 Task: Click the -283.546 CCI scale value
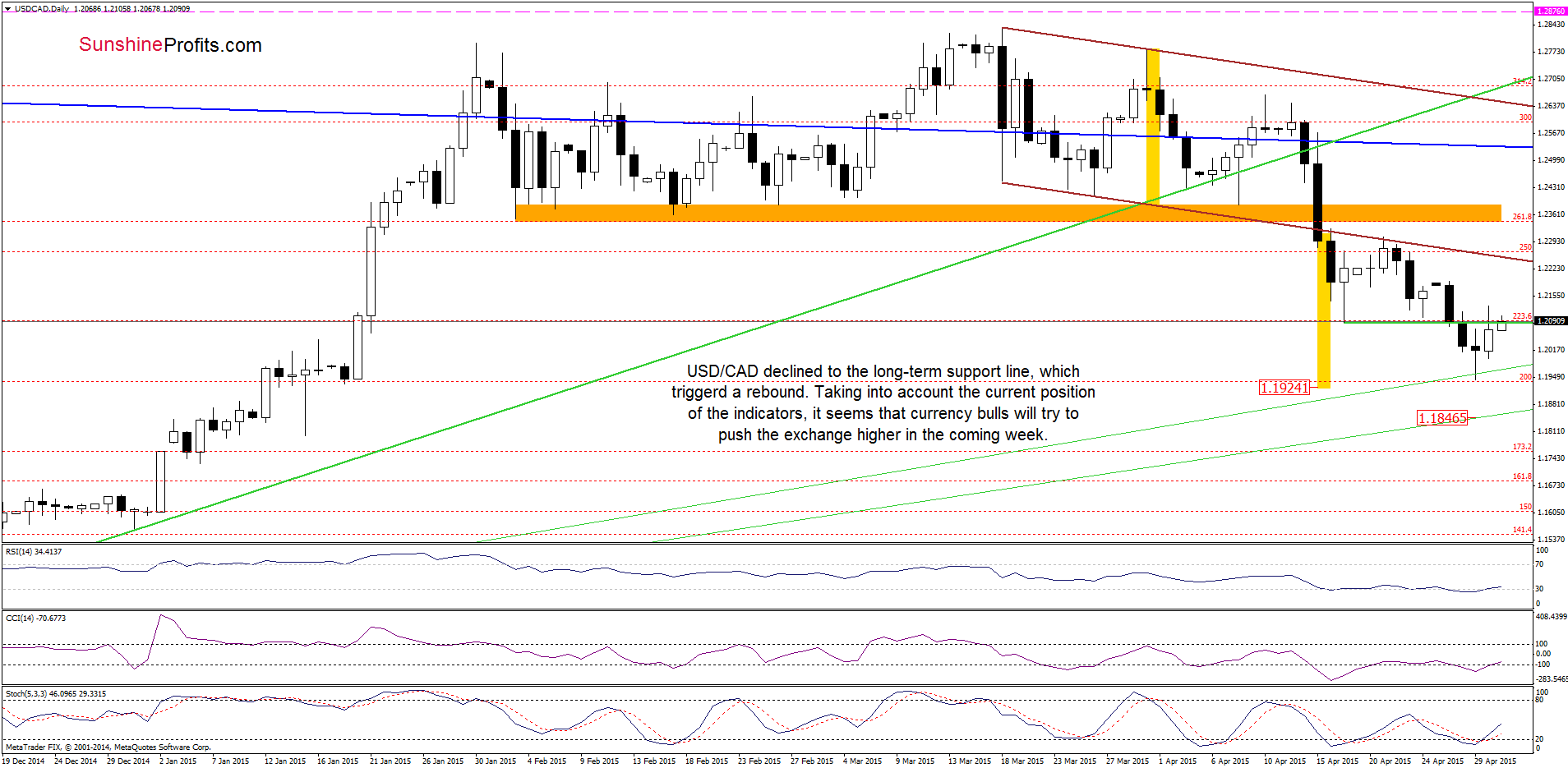pos(1552,679)
